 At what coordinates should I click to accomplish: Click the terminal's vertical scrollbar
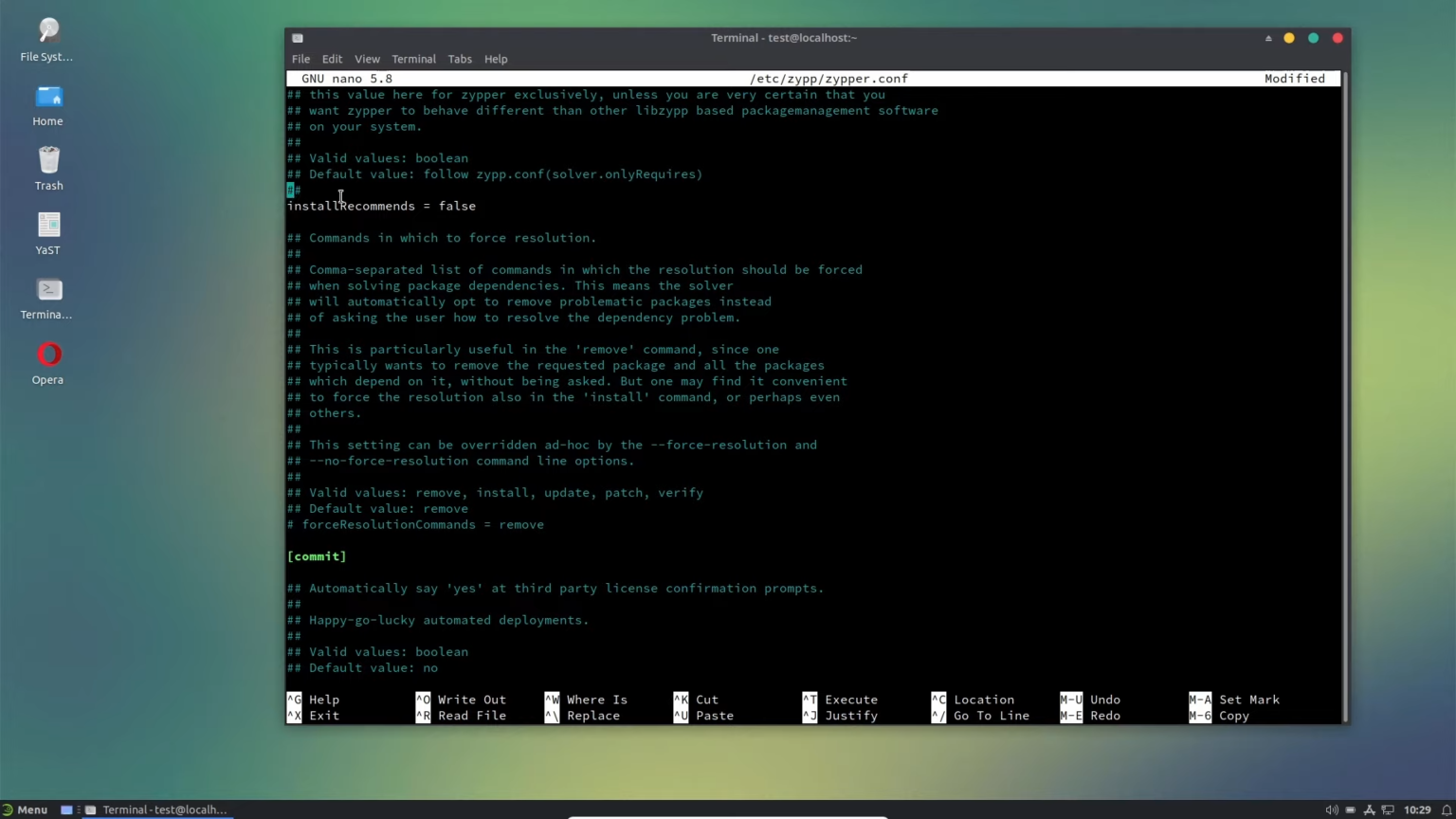(x=1344, y=398)
